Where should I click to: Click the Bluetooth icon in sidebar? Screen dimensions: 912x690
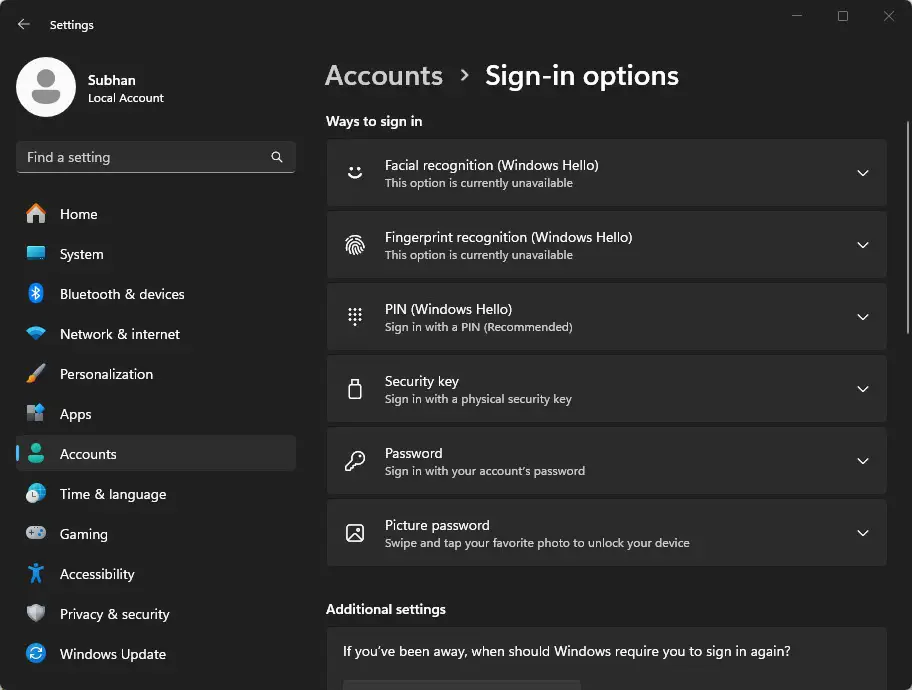[35, 293]
